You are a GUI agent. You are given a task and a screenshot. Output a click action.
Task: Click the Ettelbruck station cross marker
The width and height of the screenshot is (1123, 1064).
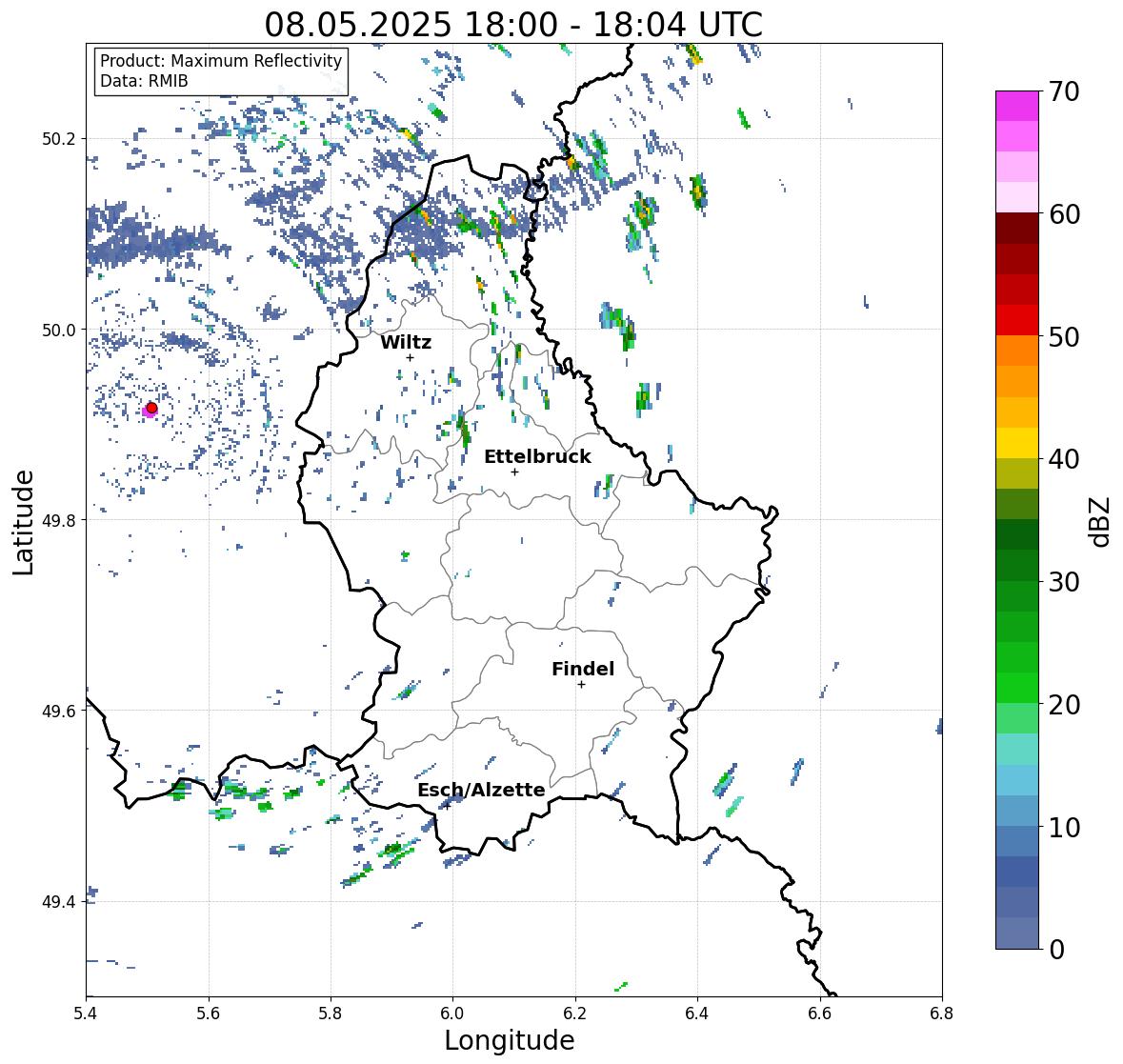[514, 472]
